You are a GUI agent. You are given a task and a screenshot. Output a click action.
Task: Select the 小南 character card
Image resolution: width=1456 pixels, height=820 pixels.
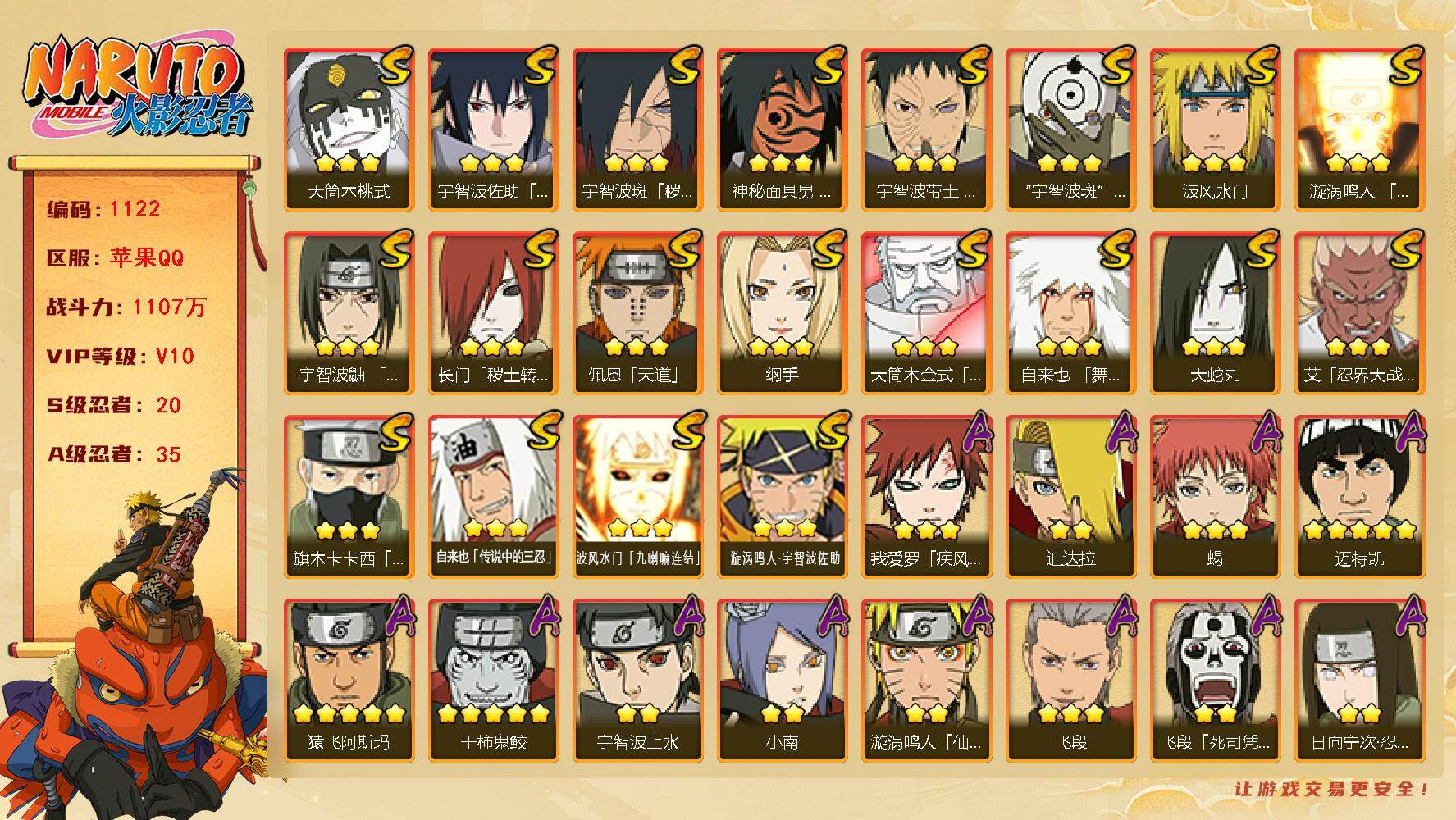tap(783, 680)
